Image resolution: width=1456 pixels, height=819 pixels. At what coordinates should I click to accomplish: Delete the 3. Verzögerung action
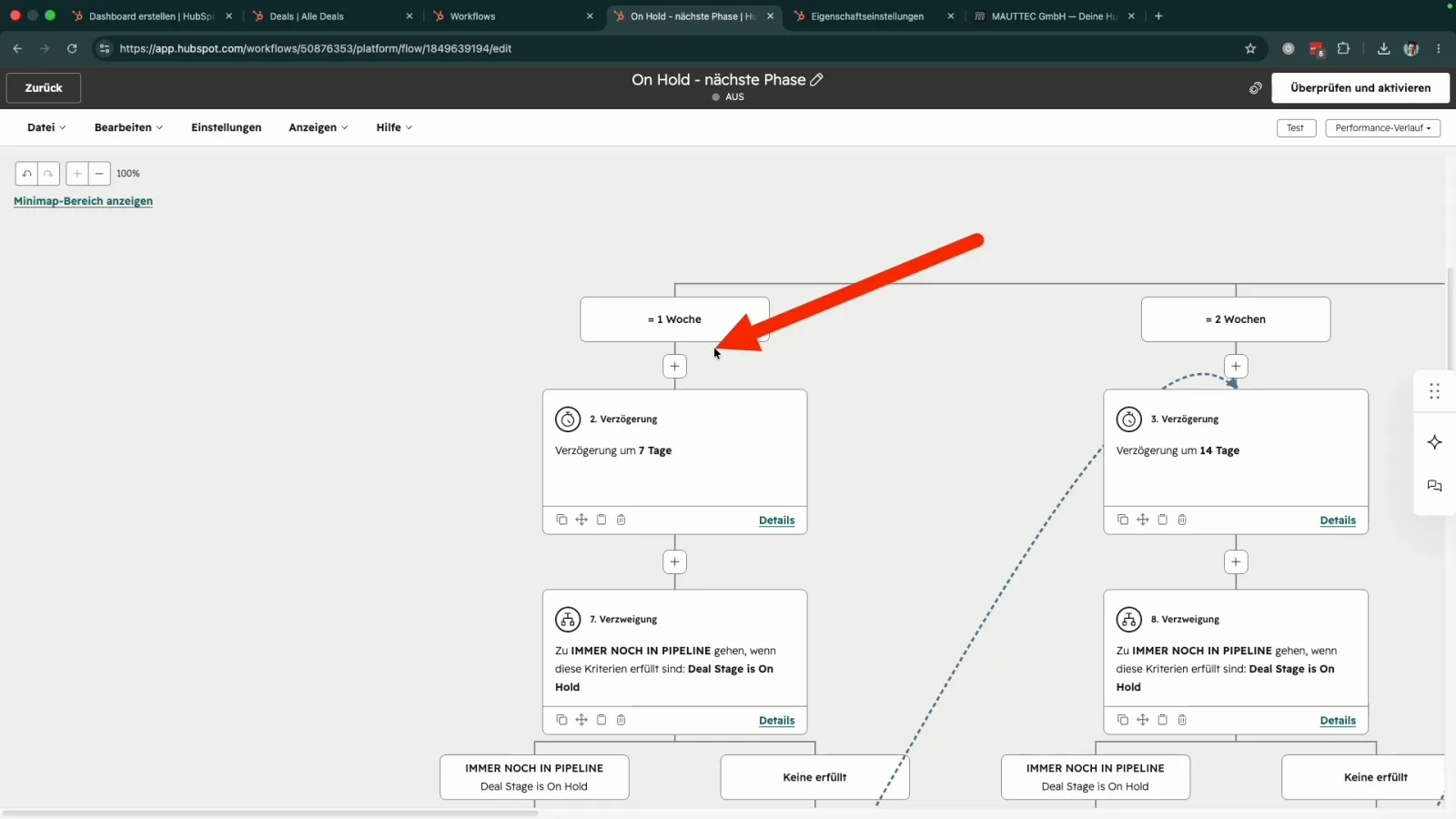1183,520
